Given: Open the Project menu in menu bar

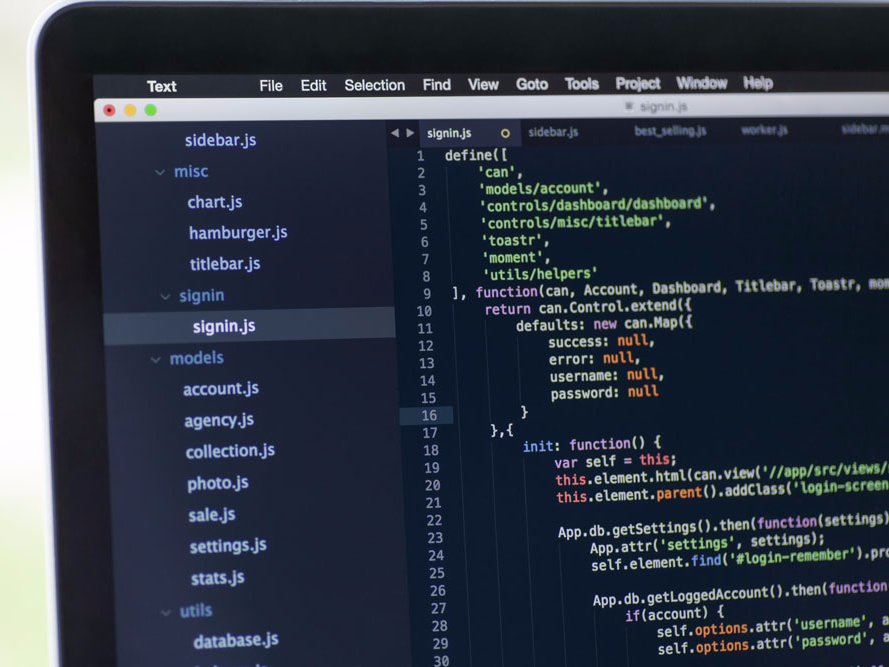Looking at the screenshot, I should click(637, 83).
